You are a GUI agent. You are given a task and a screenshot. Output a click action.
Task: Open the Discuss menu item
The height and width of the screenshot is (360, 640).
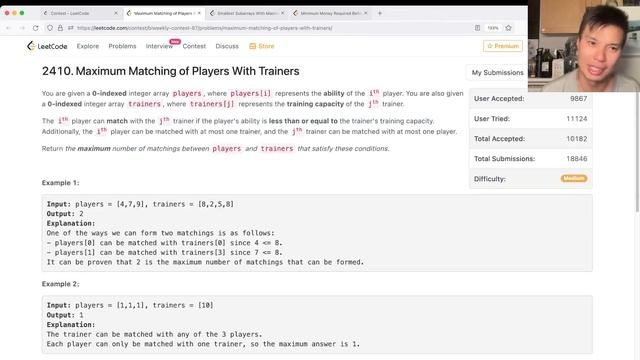click(x=227, y=46)
